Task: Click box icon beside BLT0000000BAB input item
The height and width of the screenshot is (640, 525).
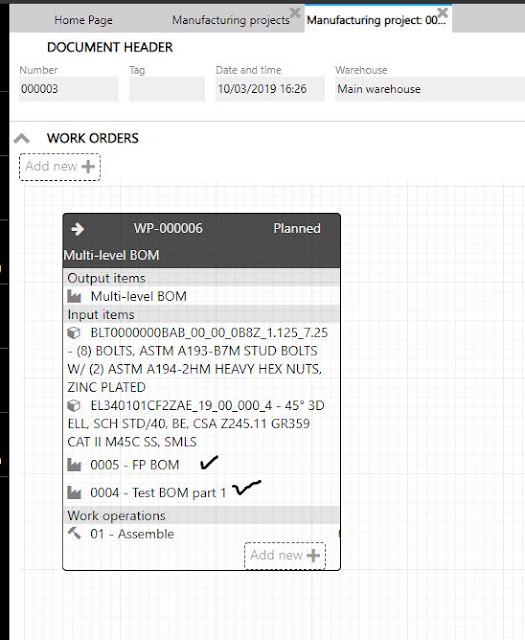Action: coord(74,333)
